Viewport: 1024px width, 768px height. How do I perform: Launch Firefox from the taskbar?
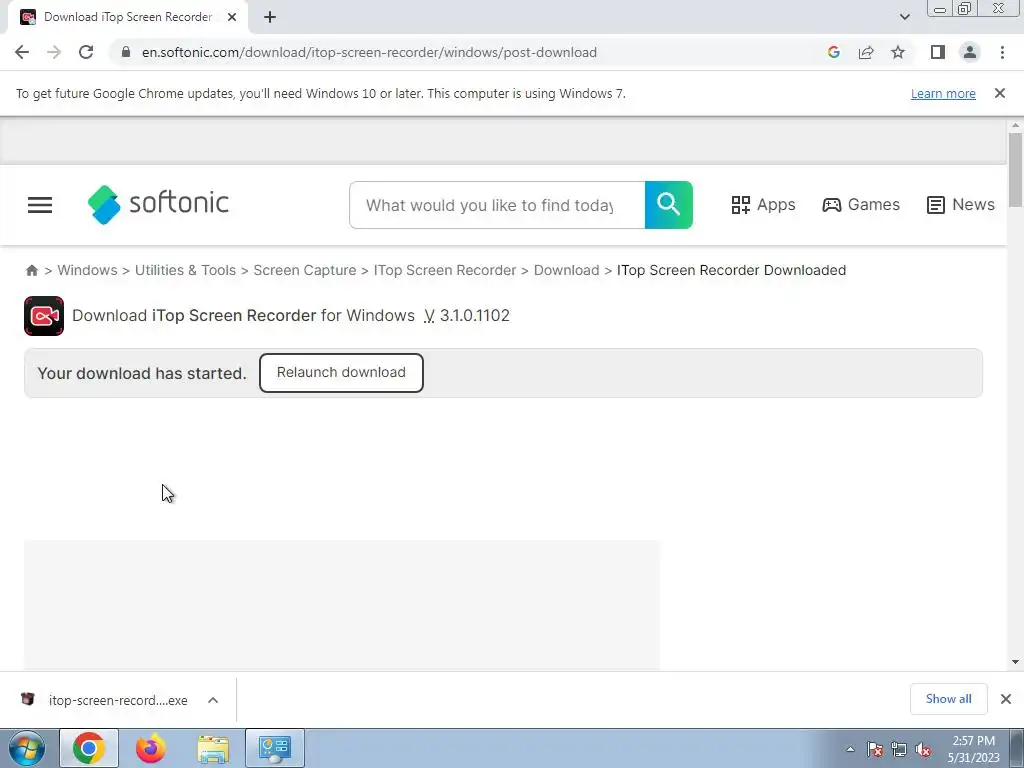pyautogui.click(x=151, y=748)
